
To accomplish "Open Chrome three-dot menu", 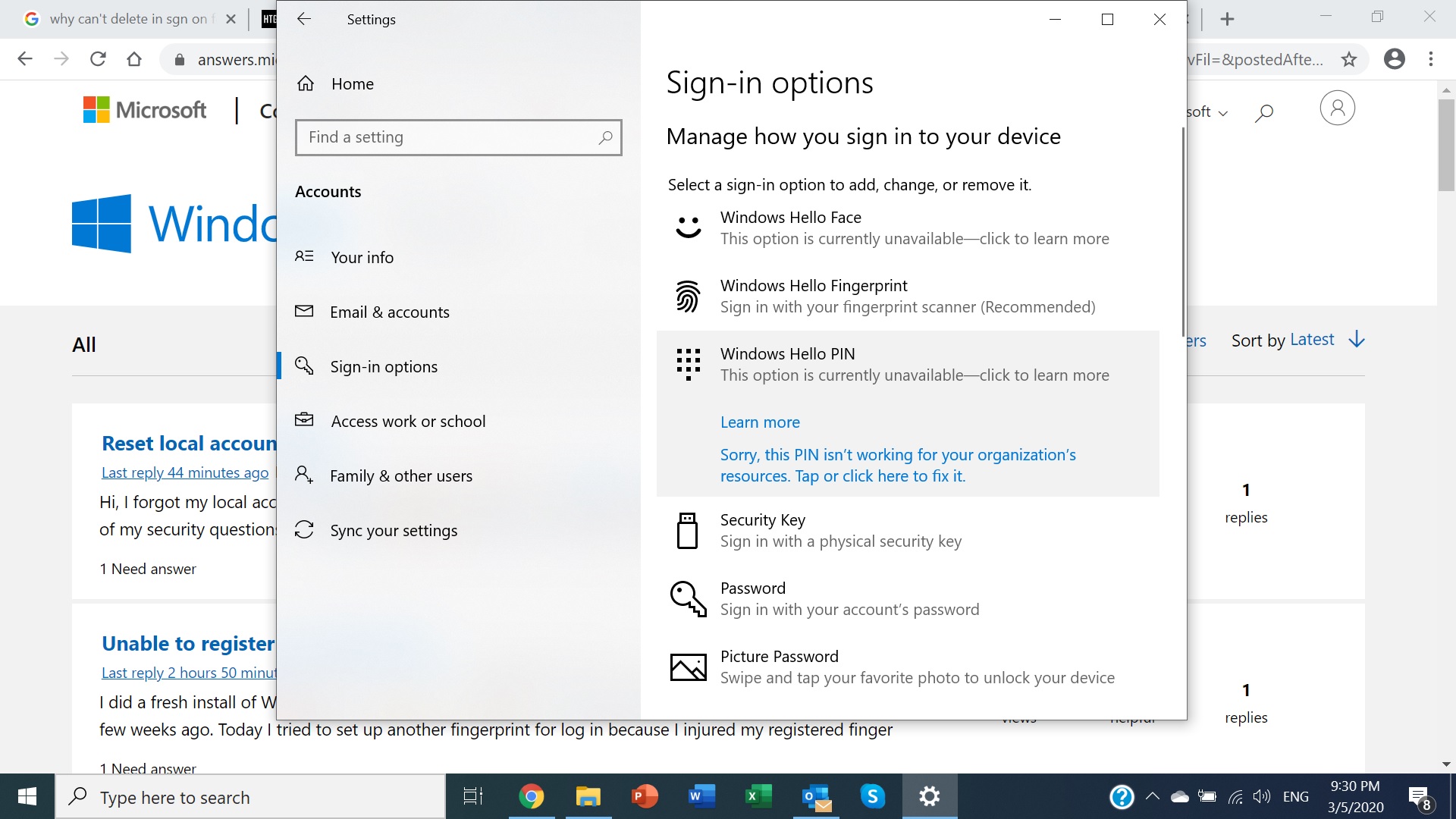I will tap(1431, 59).
